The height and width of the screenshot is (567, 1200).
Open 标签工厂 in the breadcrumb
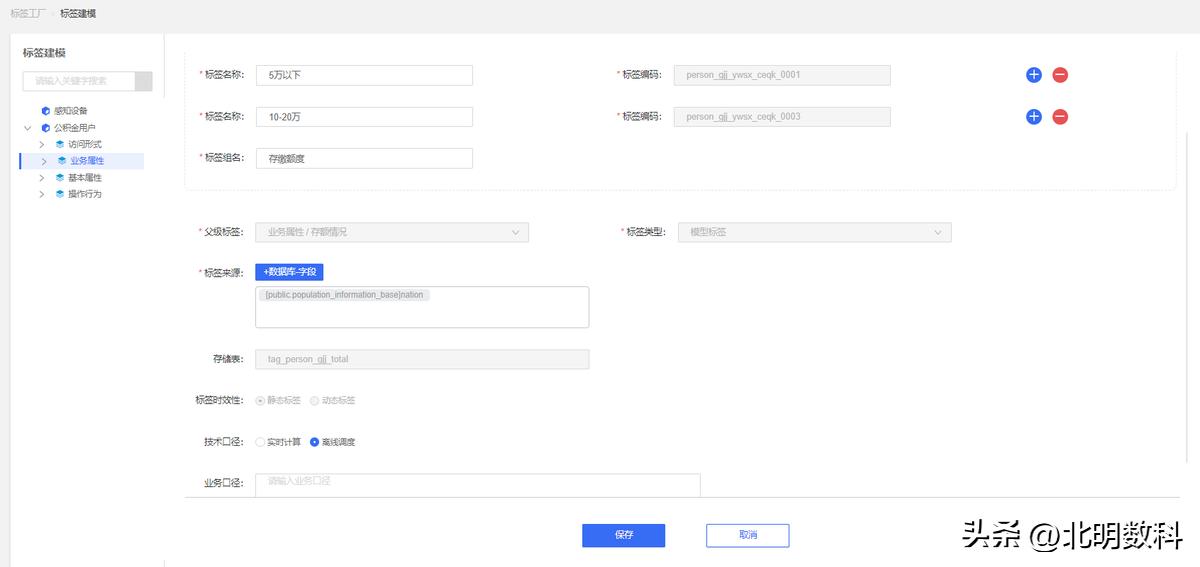(27, 14)
